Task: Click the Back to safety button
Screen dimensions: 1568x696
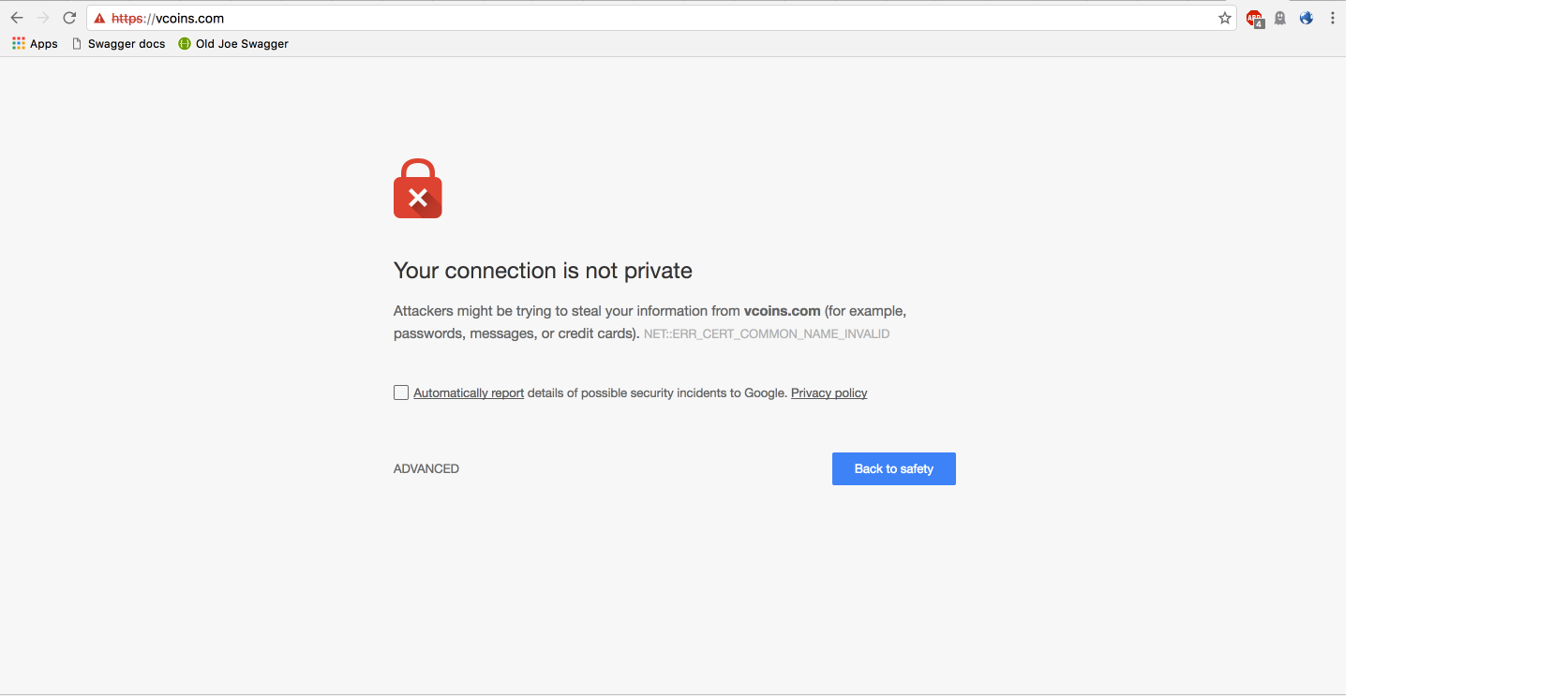Action: [x=894, y=468]
